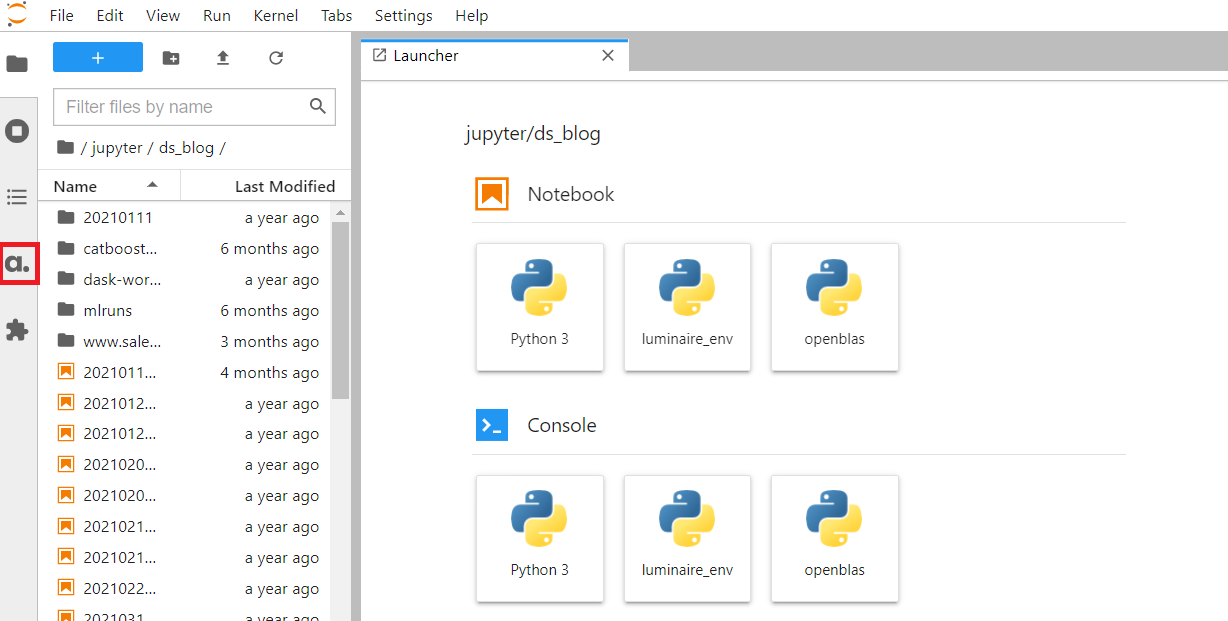This screenshot has height=621, width=1228.
Task: Click the red-highlighted 'a.' sidebar icon
Action: 18,264
